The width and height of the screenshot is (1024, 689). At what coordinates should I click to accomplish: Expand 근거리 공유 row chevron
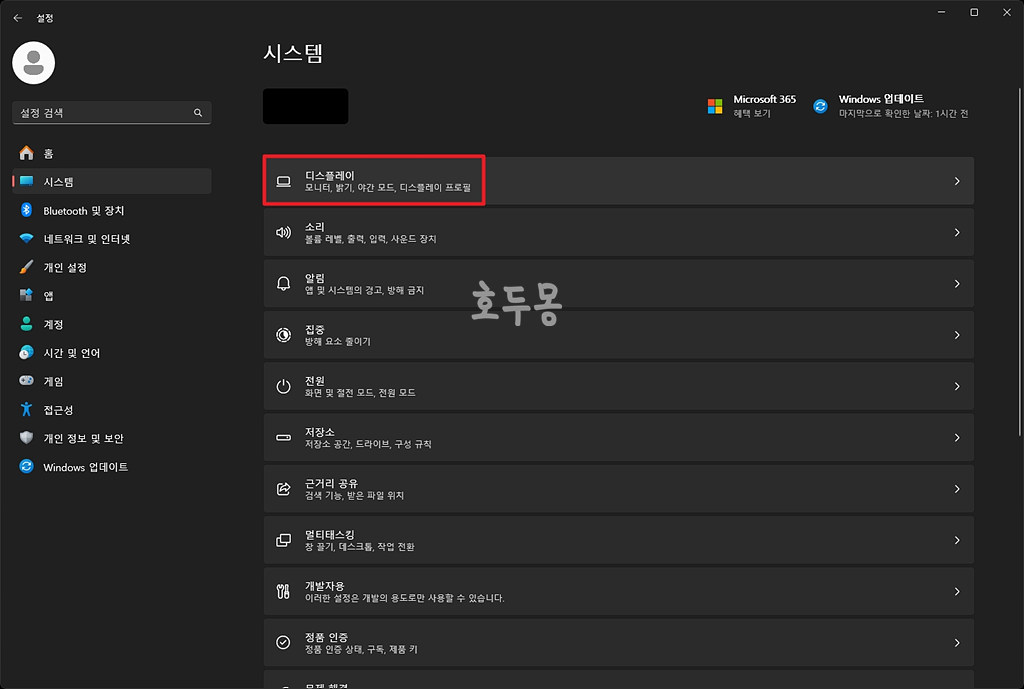point(957,489)
